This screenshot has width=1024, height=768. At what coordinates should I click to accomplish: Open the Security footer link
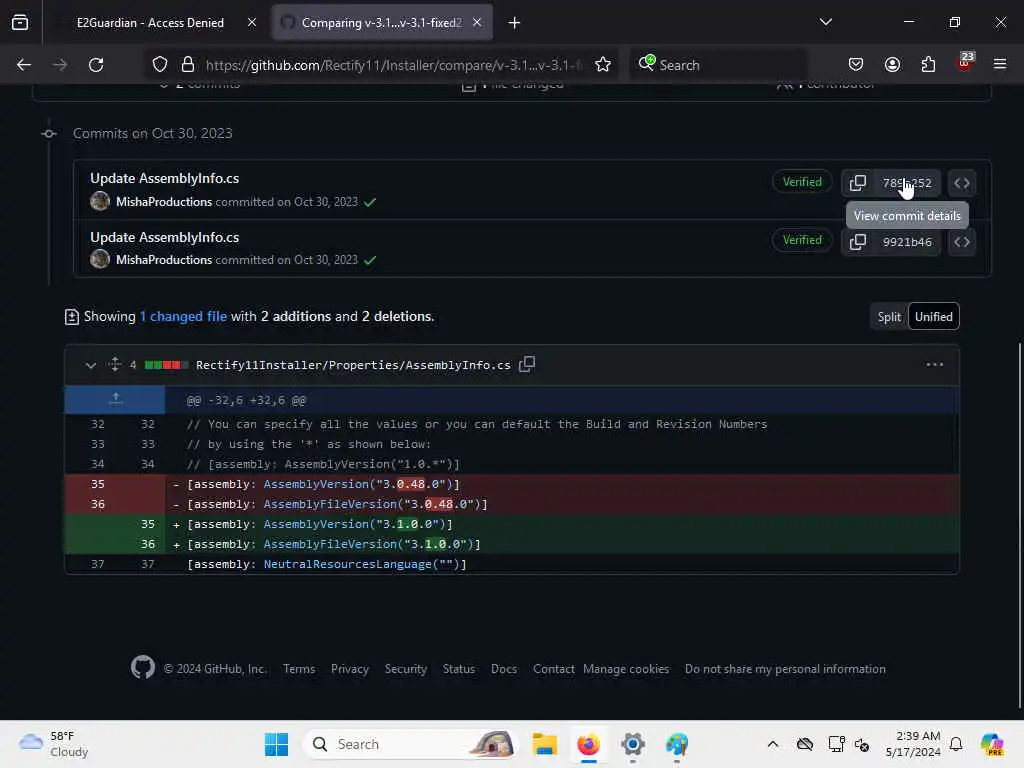406,669
